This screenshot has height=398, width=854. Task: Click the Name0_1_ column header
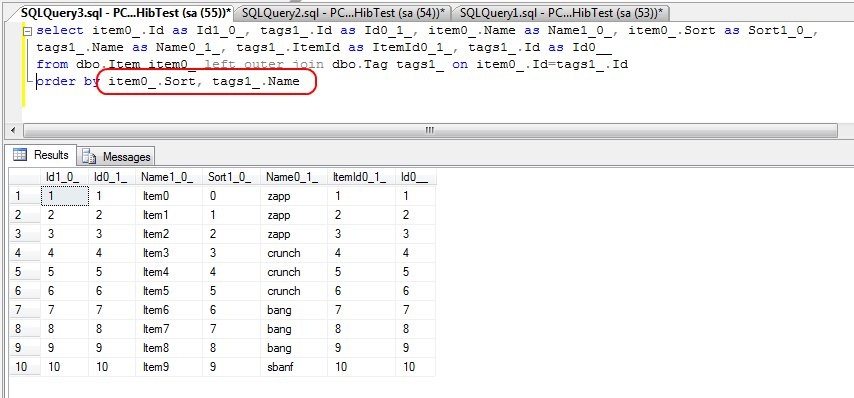pyautogui.click(x=294, y=177)
